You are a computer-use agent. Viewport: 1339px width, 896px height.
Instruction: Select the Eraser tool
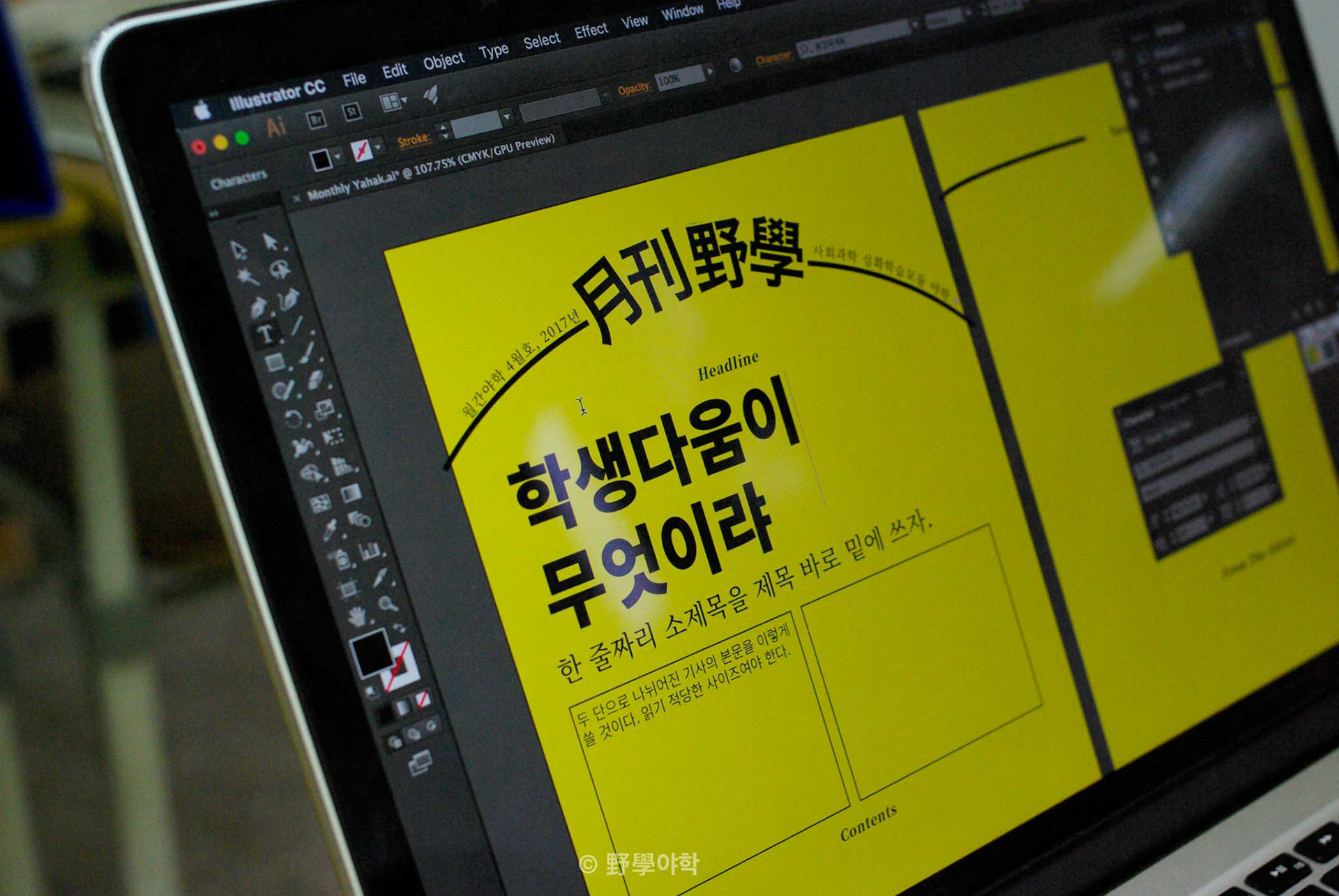316,381
